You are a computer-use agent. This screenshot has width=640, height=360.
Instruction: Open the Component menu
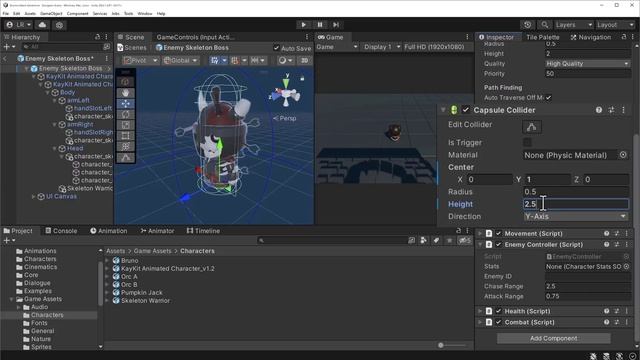pyautogui.click(x=78, y=13)
